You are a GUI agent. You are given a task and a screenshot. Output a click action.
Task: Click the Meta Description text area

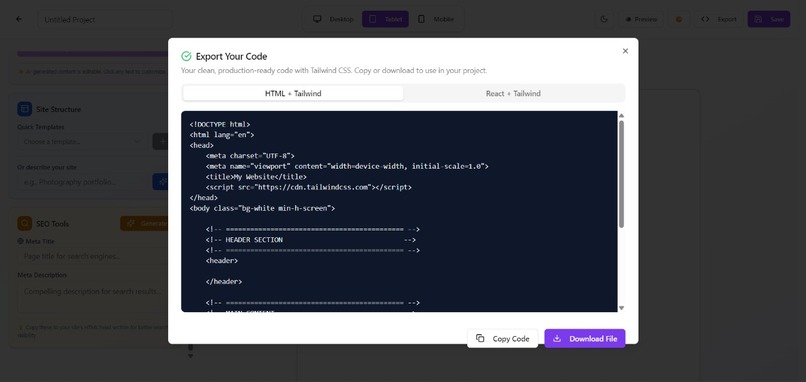93,298
